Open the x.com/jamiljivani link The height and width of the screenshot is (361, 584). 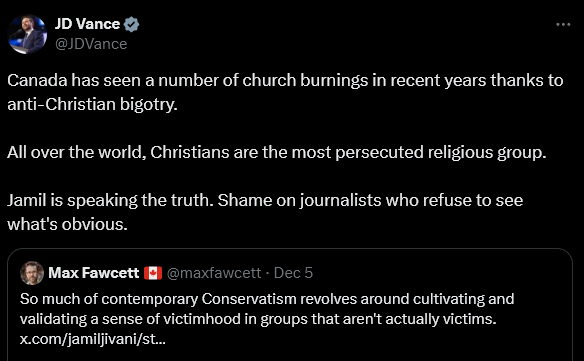[x=93, y=339]
